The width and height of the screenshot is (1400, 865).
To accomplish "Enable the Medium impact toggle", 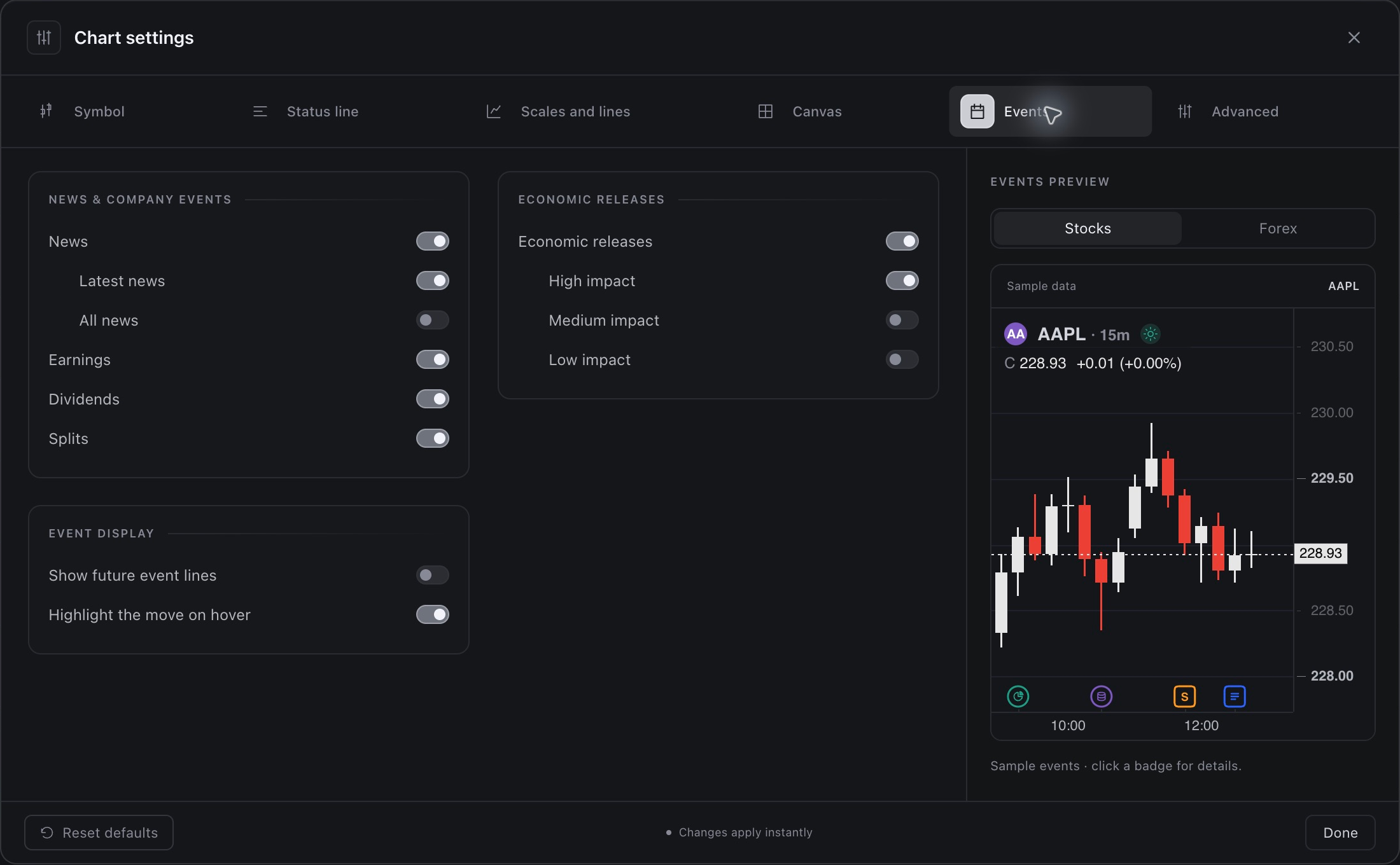I will coord(902,320).
